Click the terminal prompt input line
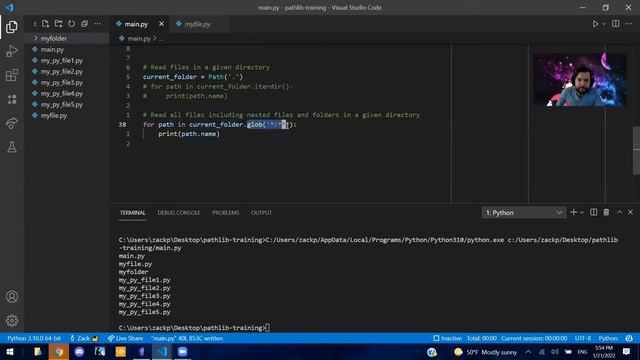640x360 pixels. pyautogui.click(x=194, y=328)
